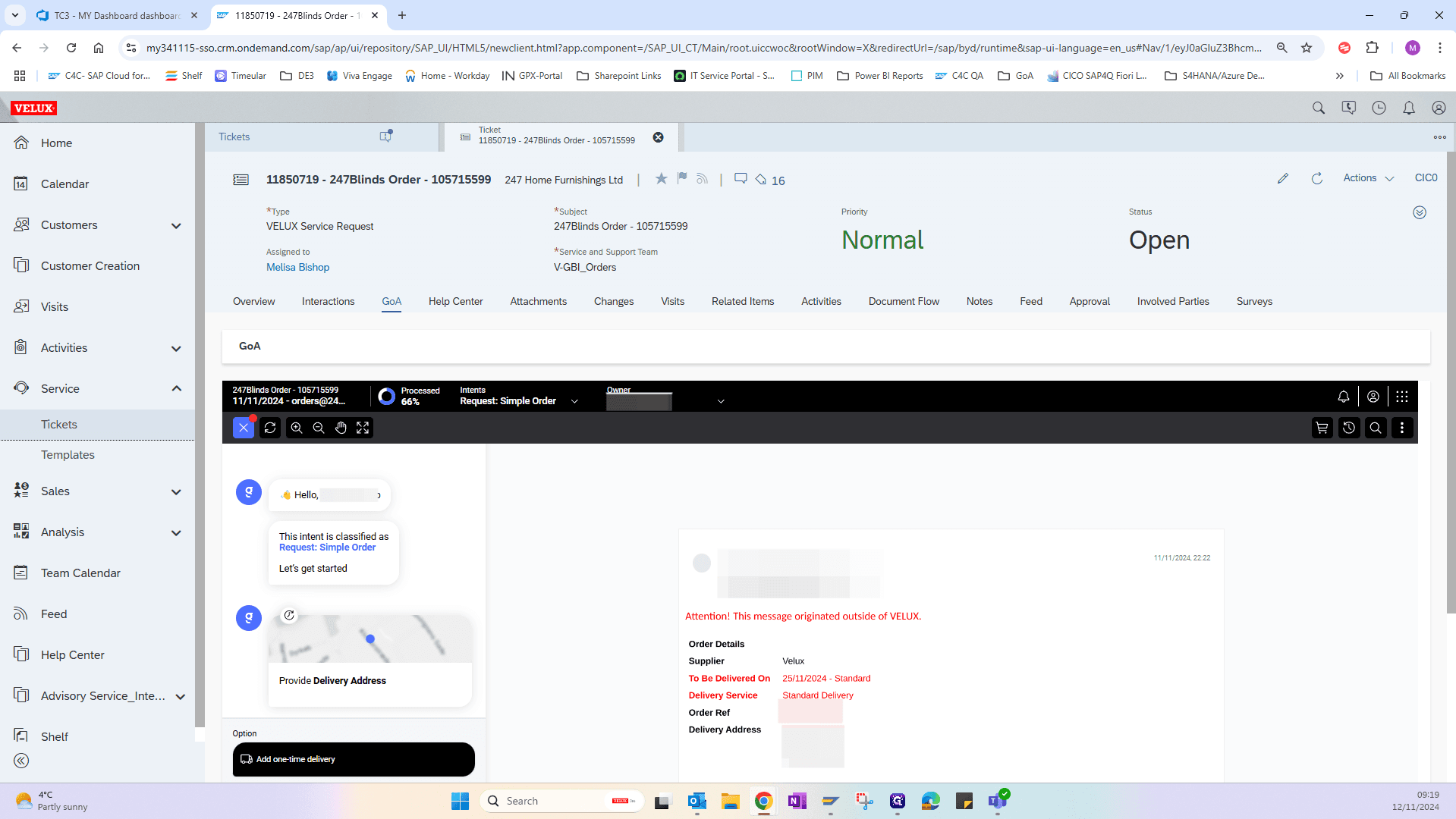Open the ticket tab overflow dots menu

coord(1439,137)
